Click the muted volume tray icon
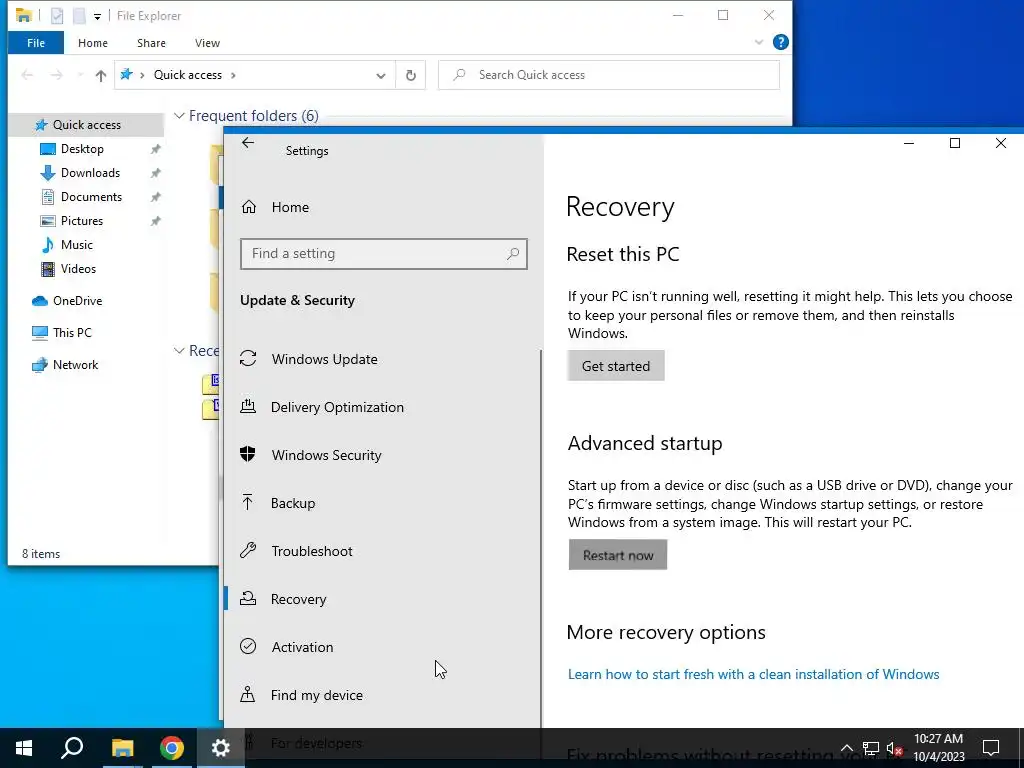The width and height of the screenshot is (1024, 768). (895, 748)
